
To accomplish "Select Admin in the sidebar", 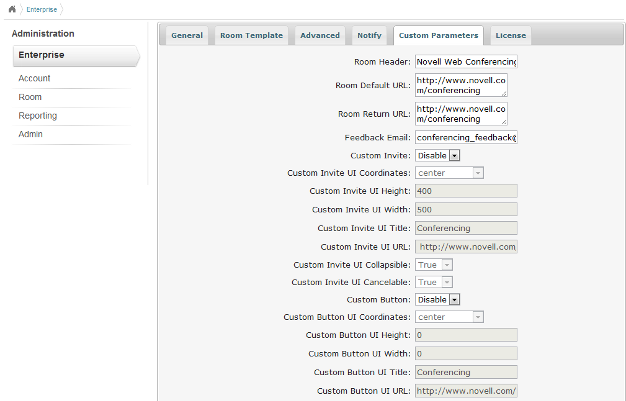I will coord(31,134).
